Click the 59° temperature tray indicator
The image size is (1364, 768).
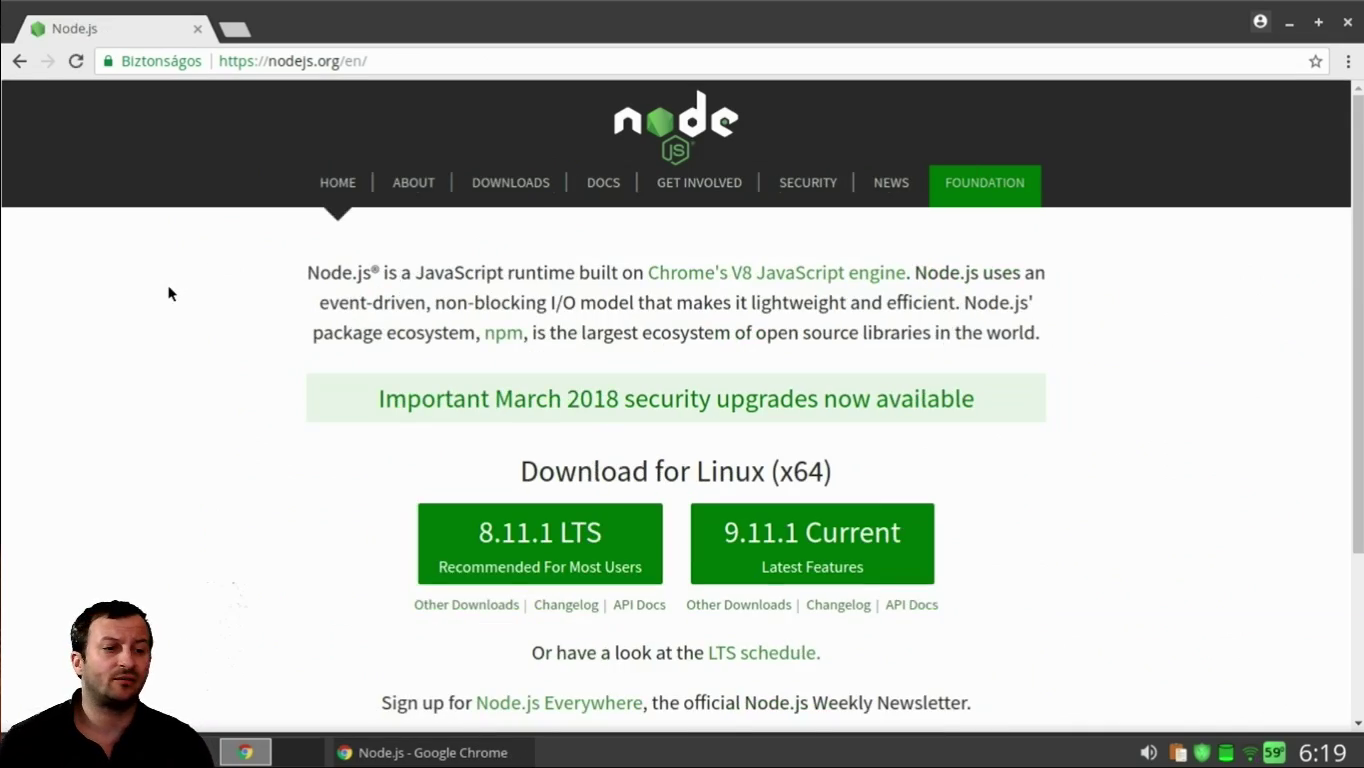1274,752
